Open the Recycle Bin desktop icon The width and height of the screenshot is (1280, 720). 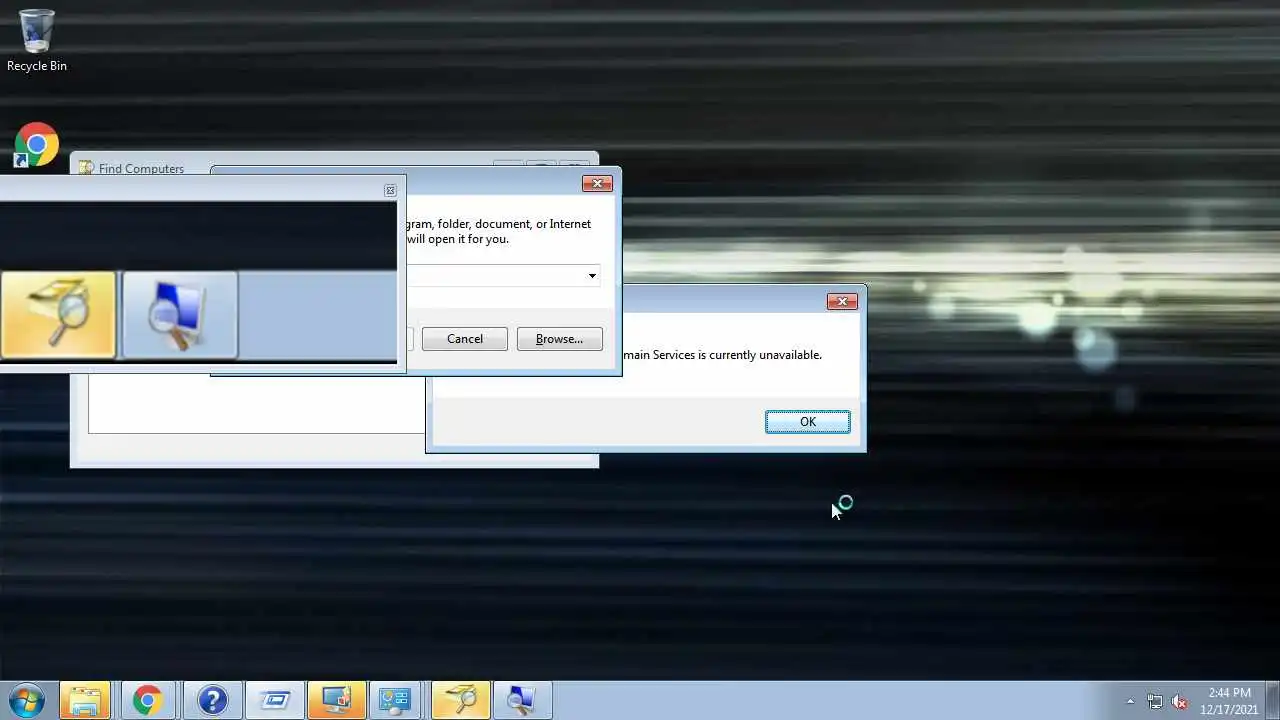(37, 40)
